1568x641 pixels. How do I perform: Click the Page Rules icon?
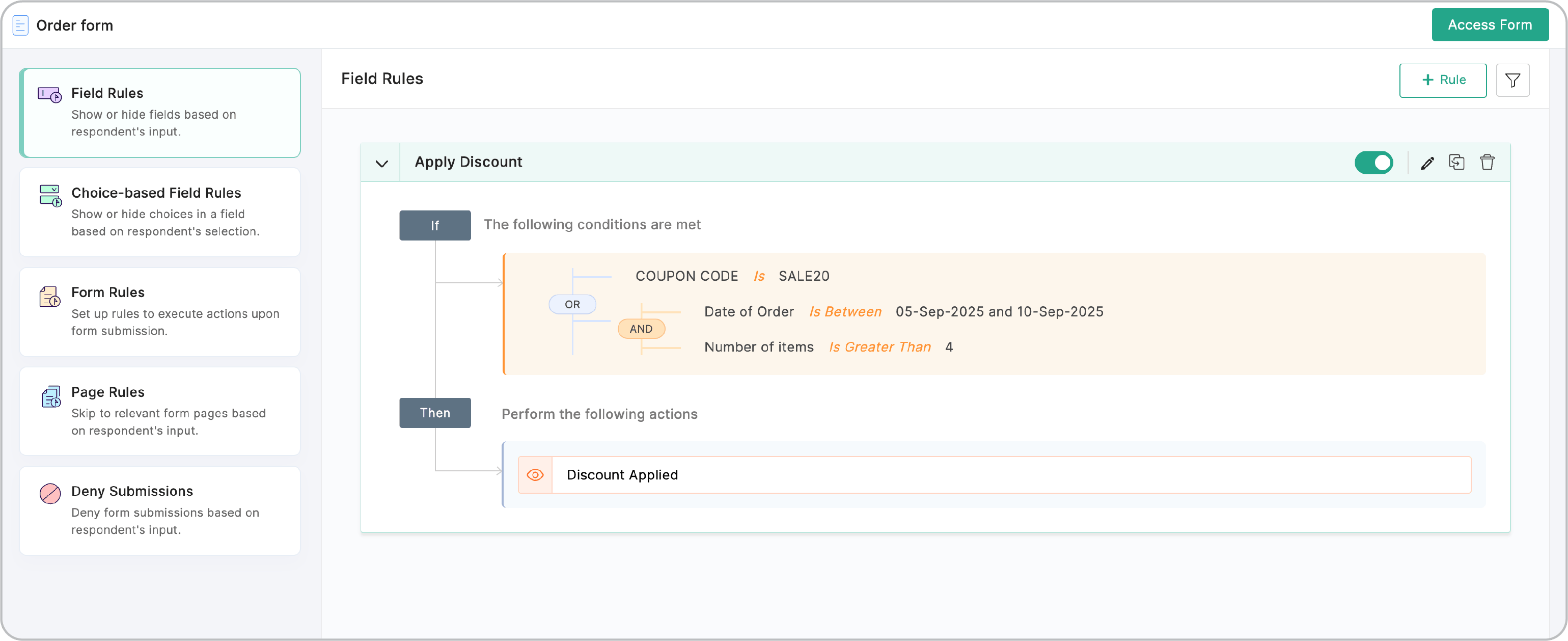50,396
